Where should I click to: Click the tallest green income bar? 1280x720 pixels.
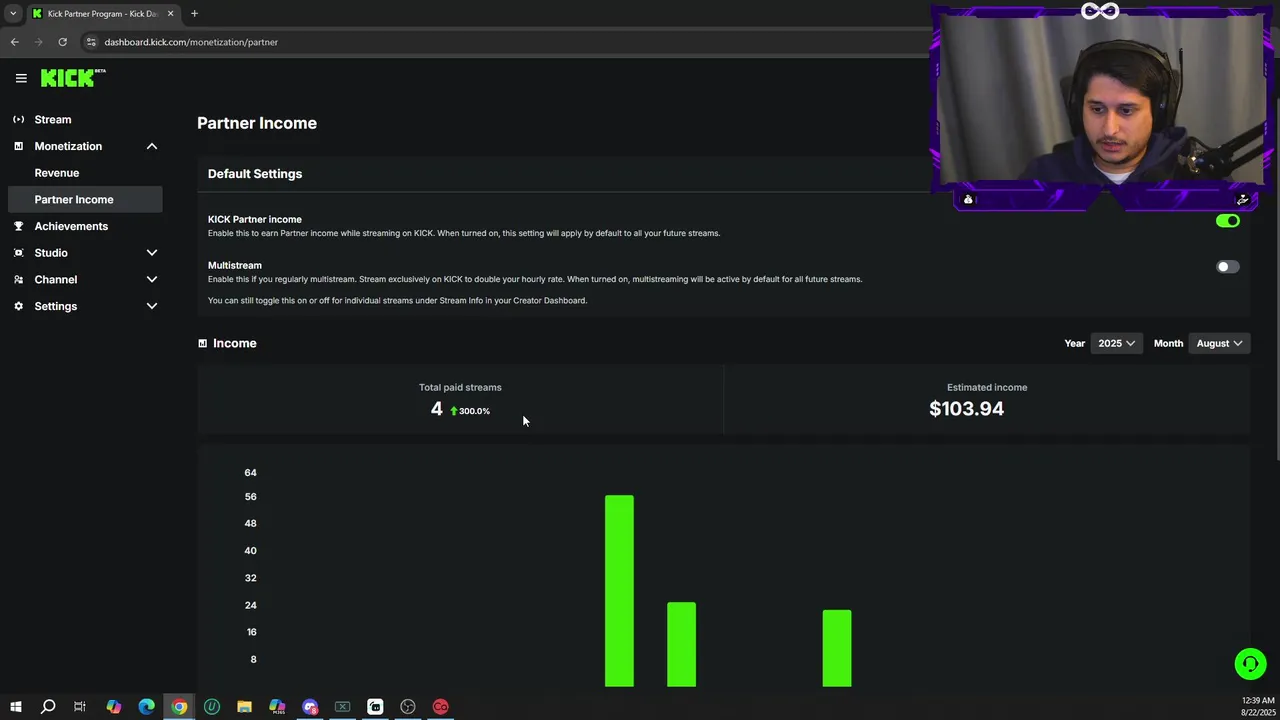[x=619, y=591]
